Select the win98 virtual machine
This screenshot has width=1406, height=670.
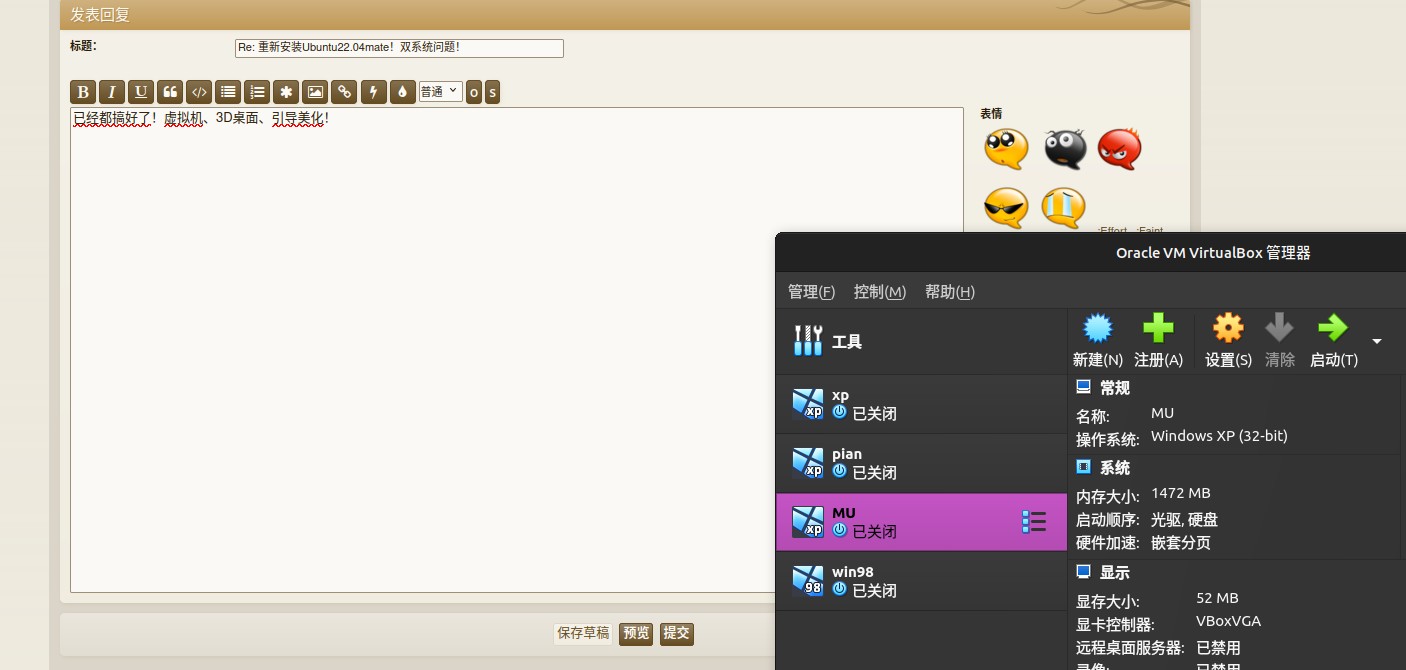pos(921,581)
